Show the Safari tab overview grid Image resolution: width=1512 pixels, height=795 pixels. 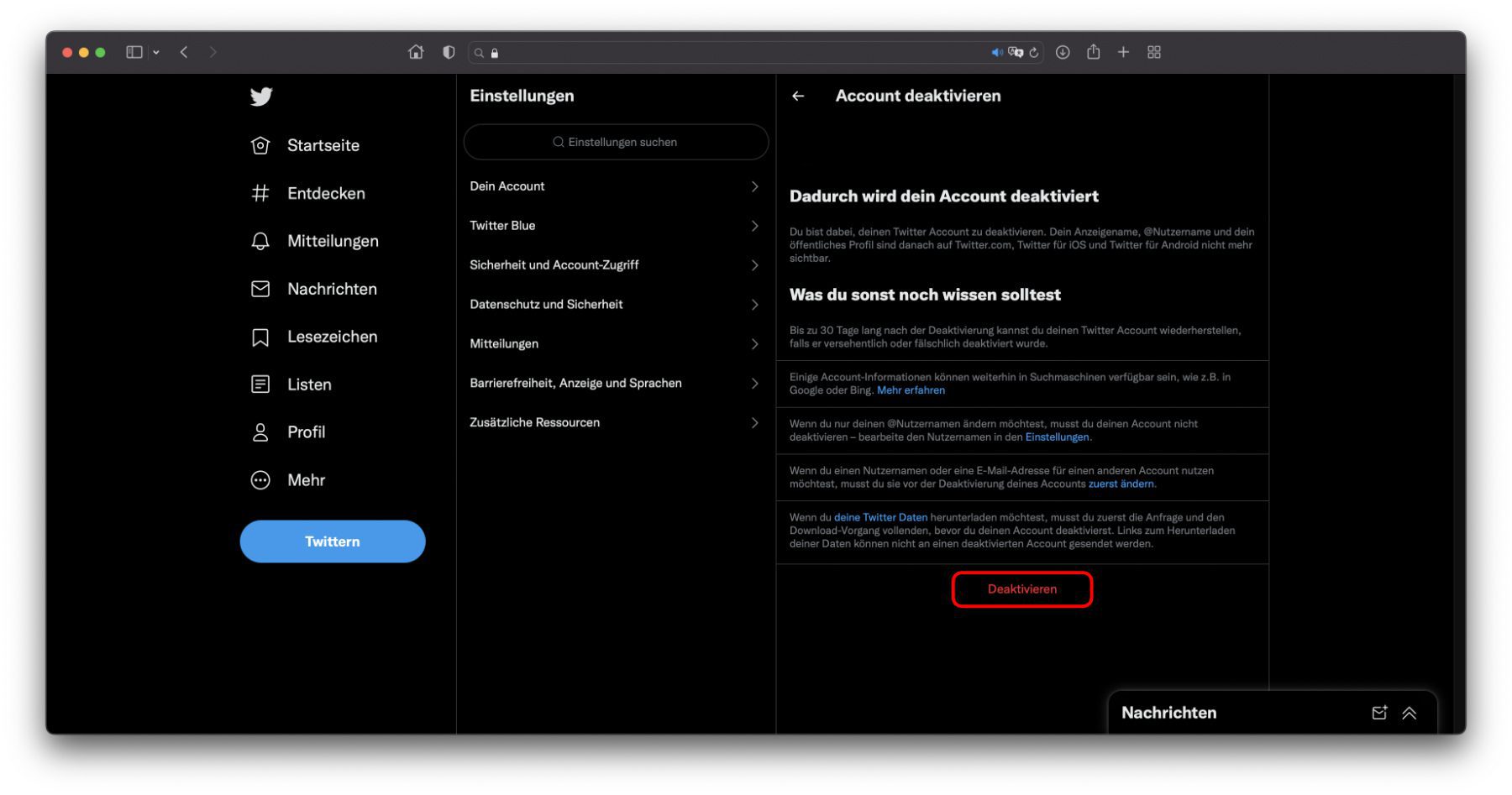coord(1154,52)
